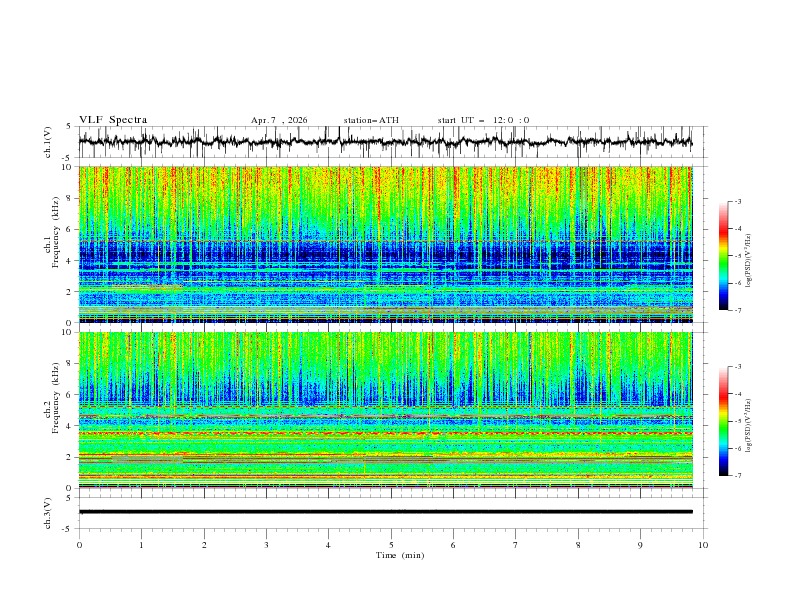792x612 pixels.
Task: Click the "ch.3(V)" waveform axis label
Action: (x=48, y=513)
